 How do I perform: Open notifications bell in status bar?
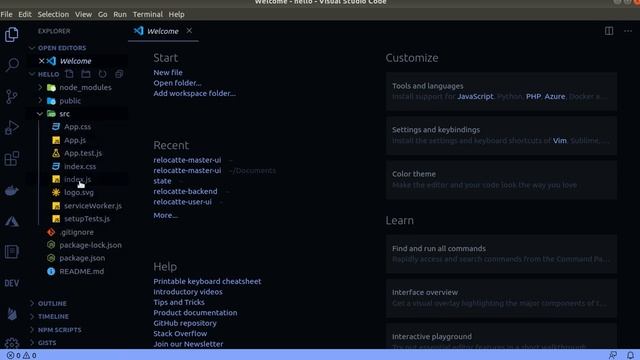click(630, 356)
